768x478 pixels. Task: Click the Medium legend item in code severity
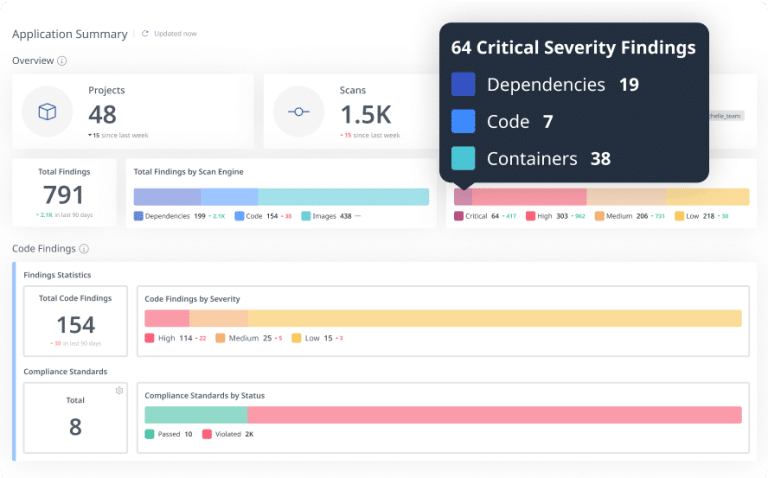pos(243,338)
